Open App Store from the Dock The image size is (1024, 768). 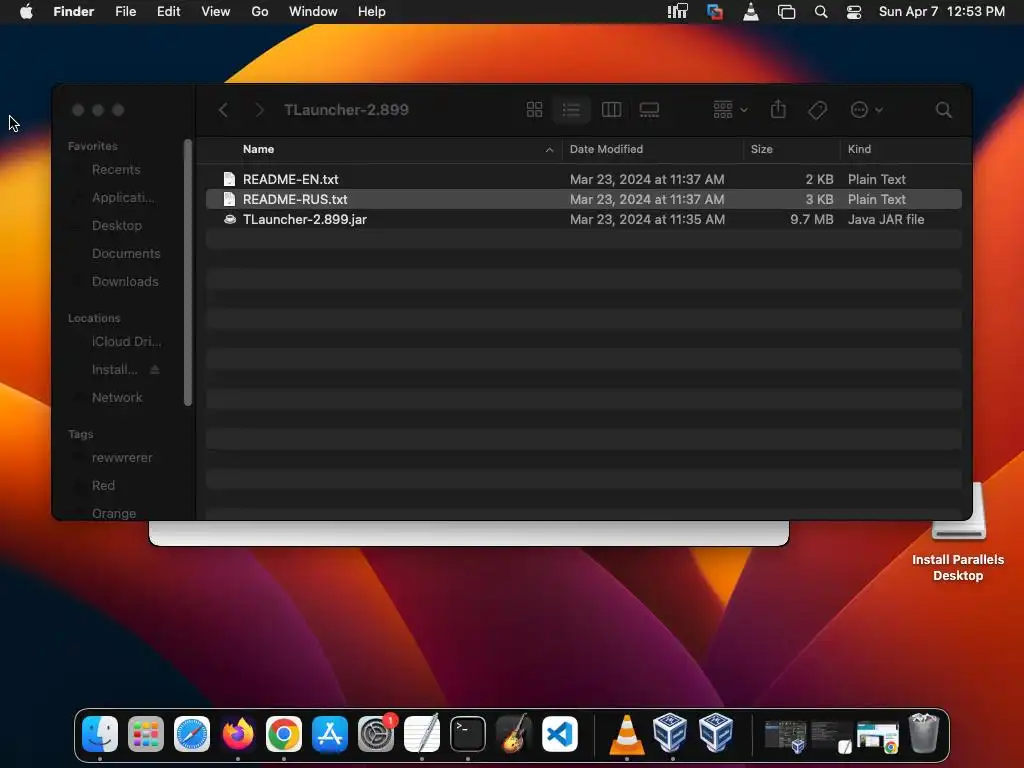tap(330, 734)
